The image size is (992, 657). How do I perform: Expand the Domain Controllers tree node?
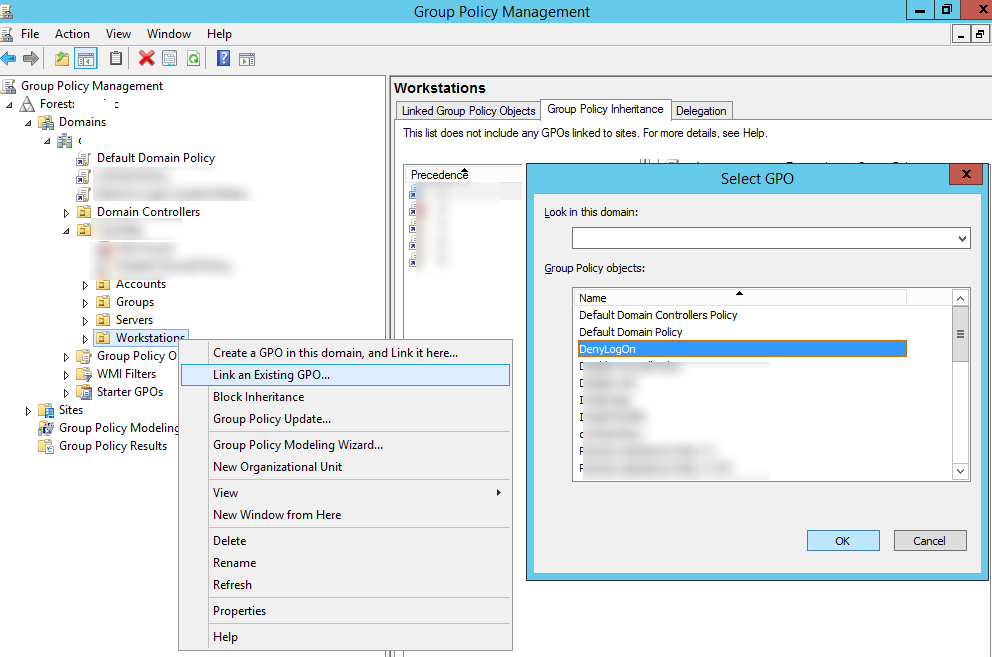67,213
